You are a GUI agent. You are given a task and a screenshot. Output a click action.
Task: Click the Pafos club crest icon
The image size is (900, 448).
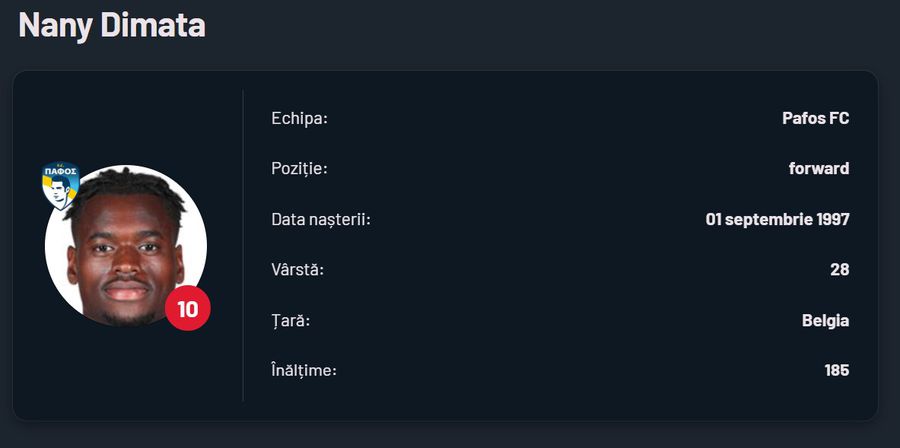tap(61, 183)
